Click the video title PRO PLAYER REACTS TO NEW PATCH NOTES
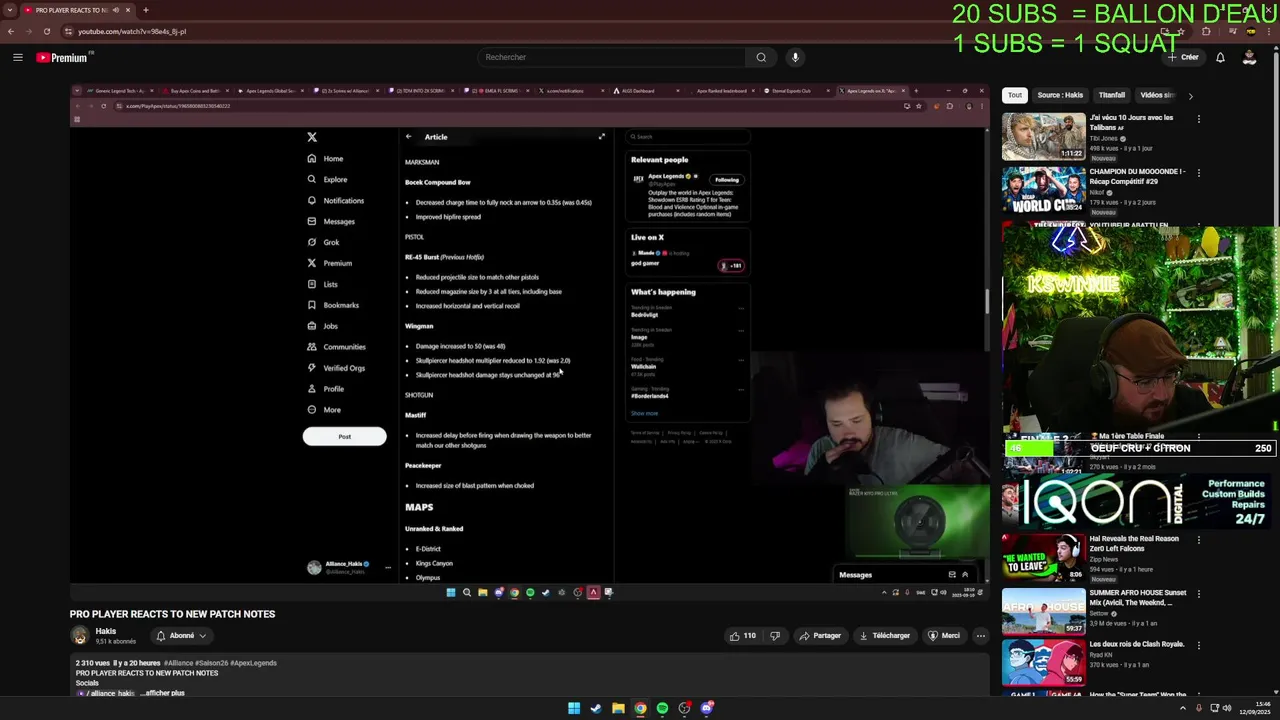The width and height of the screenshot is (1280, 720). 172,614
